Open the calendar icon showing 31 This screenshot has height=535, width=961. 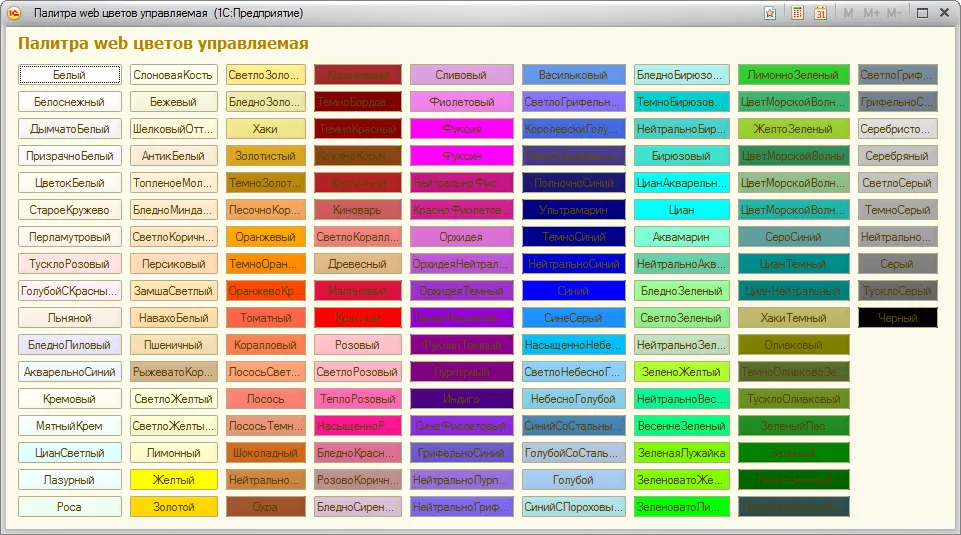(821, 13)
